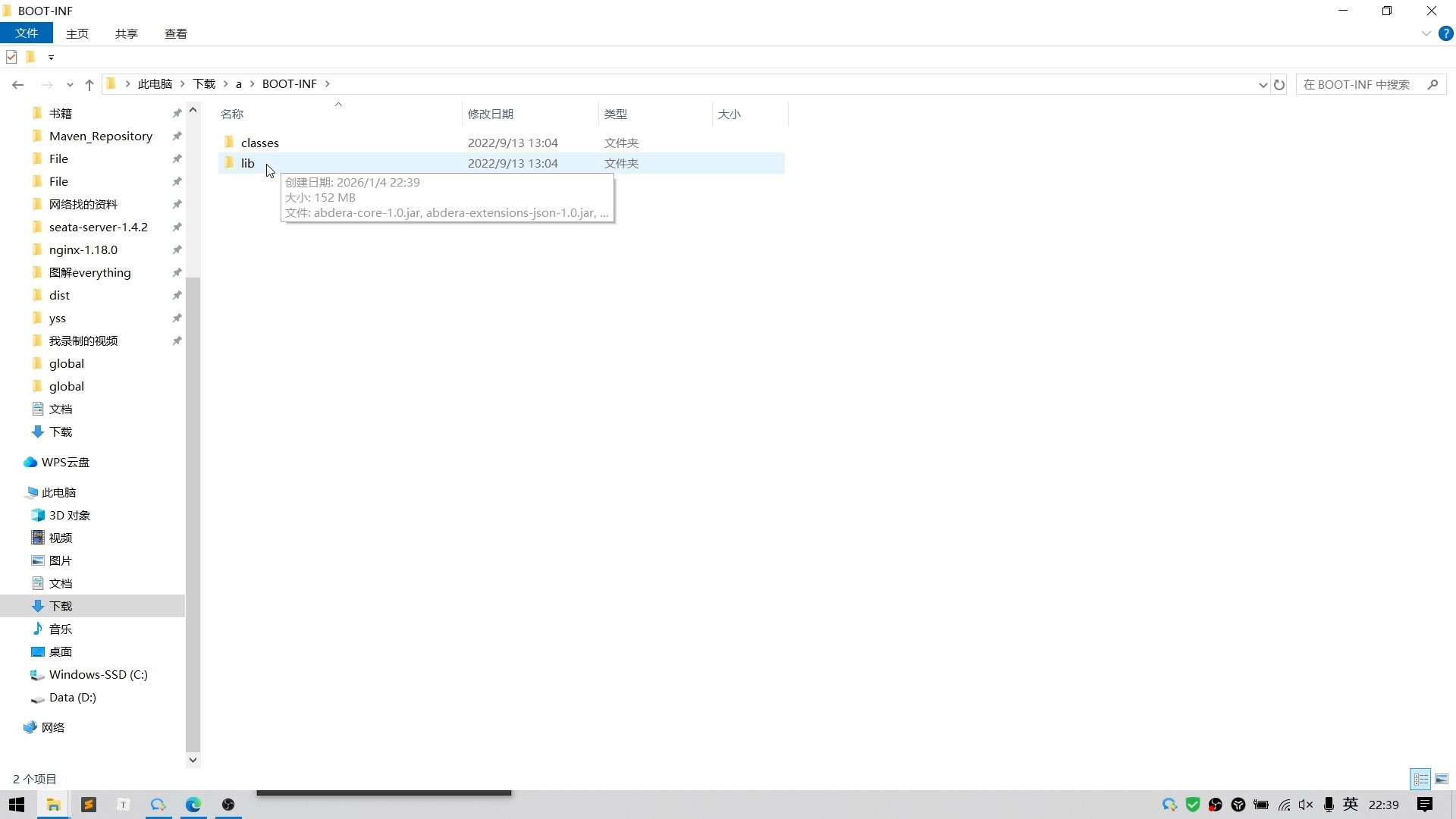Open the address bar history dropdown

(1263, 85)
